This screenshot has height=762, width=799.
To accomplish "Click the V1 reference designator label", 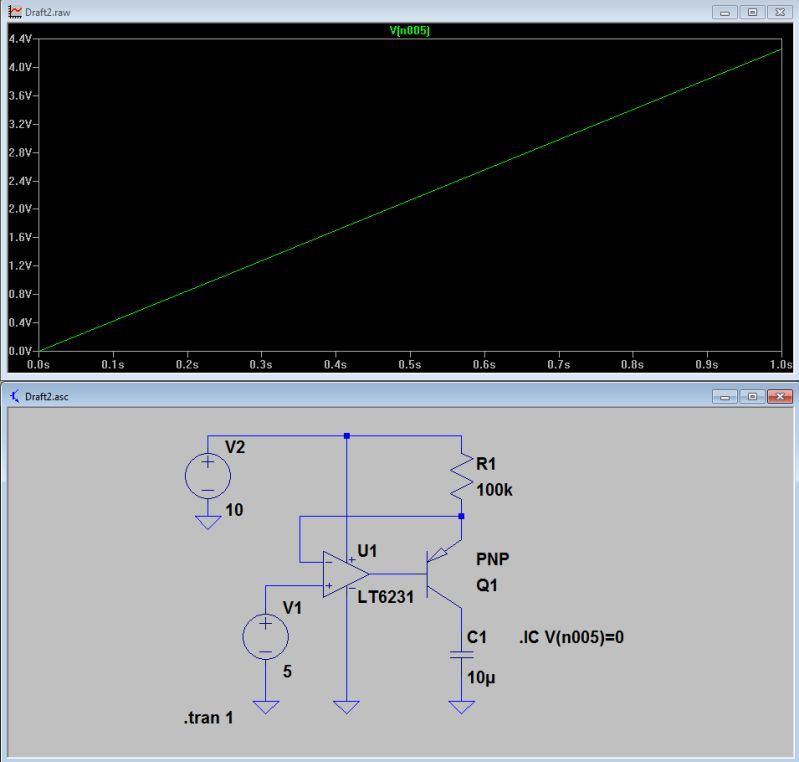I will point(292,608).
